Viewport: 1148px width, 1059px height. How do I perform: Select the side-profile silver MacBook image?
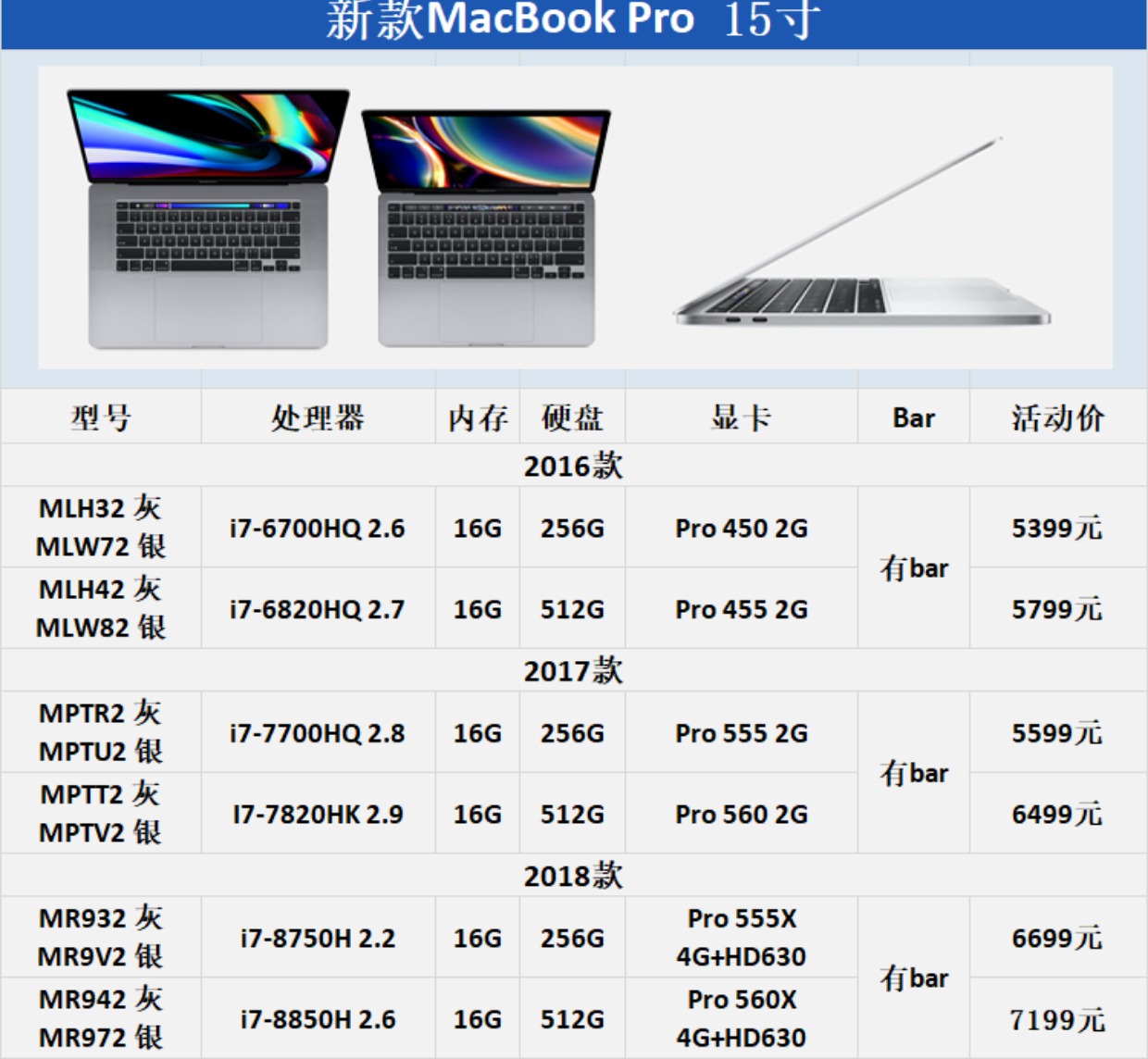[x=863, y=232]
